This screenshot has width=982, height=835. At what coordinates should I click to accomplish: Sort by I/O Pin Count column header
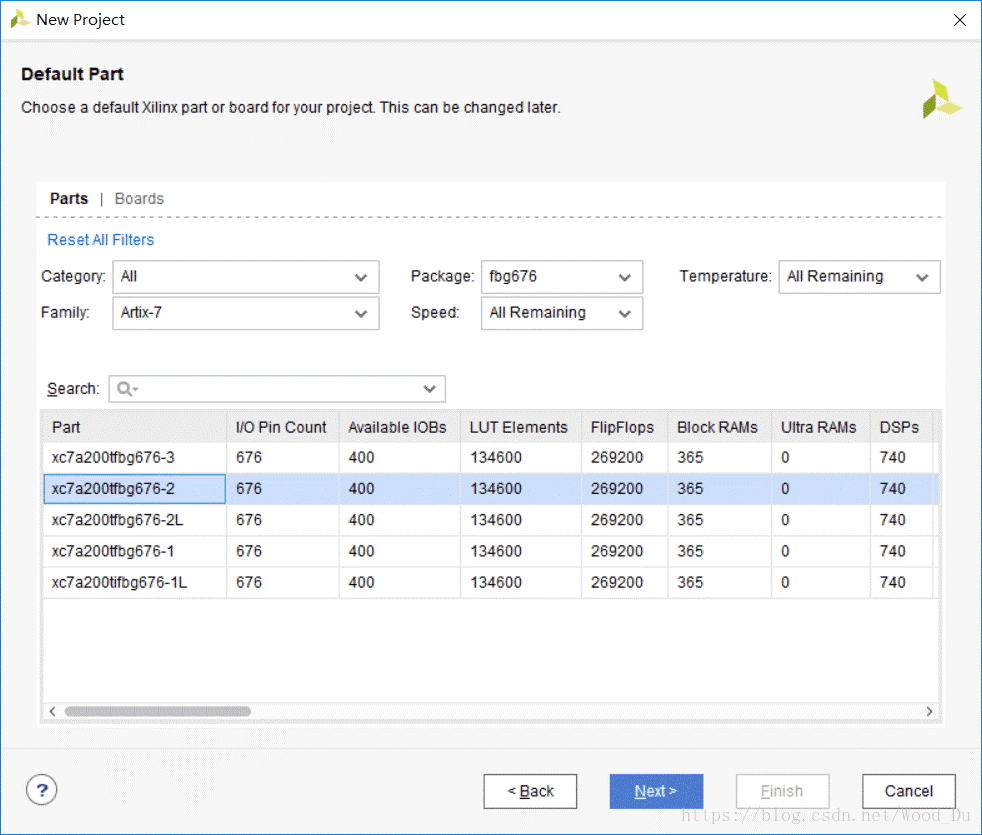[x=282, y=427]
